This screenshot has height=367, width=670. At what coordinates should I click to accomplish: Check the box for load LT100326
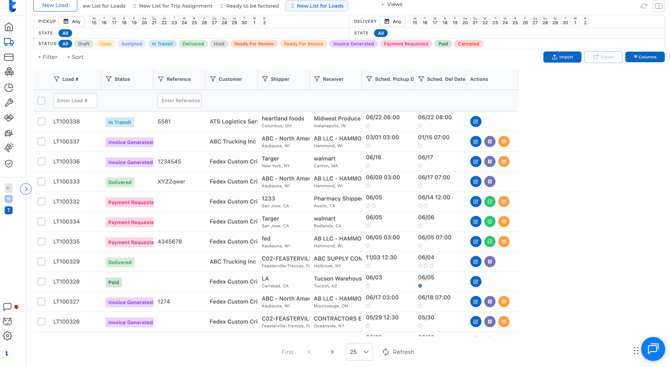[x=41, y=321]
